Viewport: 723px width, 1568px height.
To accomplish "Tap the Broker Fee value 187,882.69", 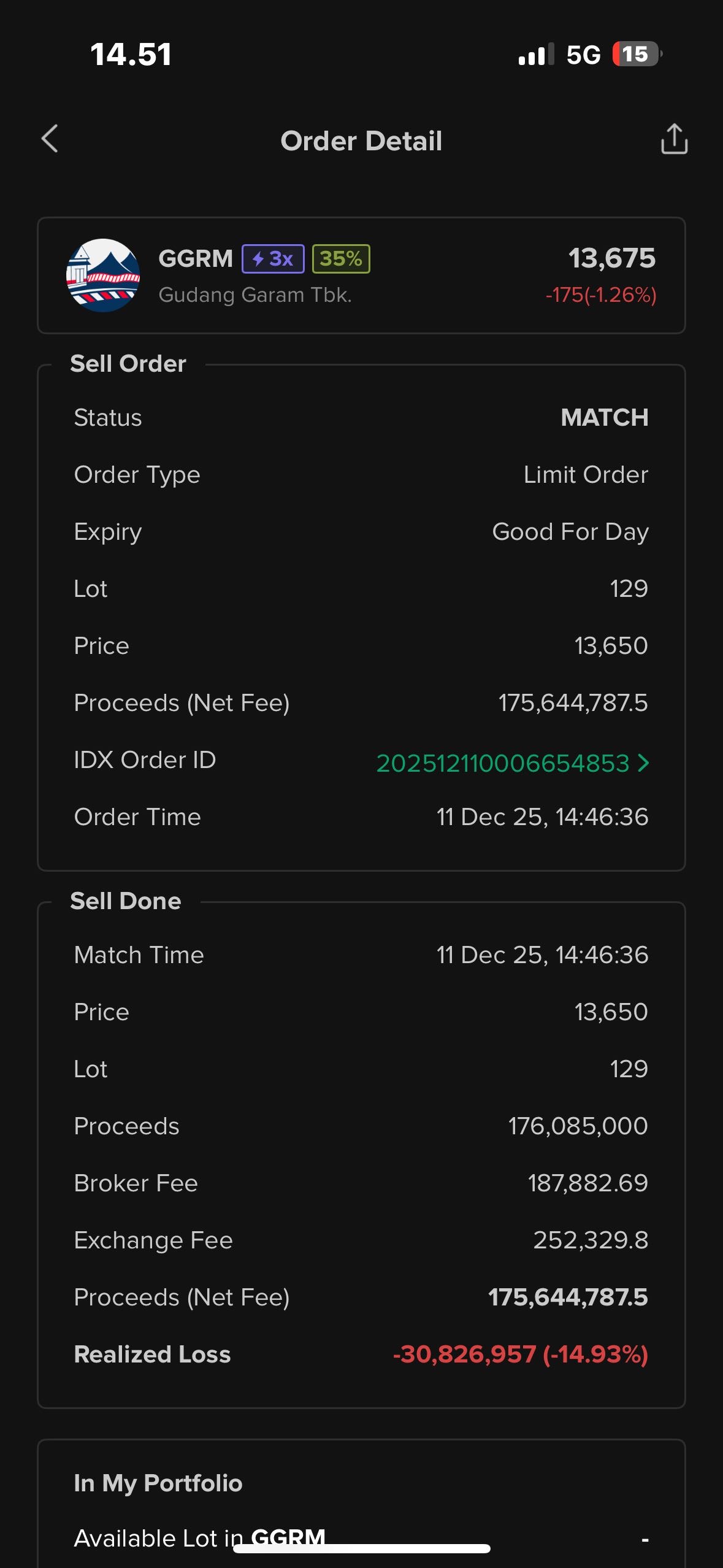I will tap(587, 1183).
